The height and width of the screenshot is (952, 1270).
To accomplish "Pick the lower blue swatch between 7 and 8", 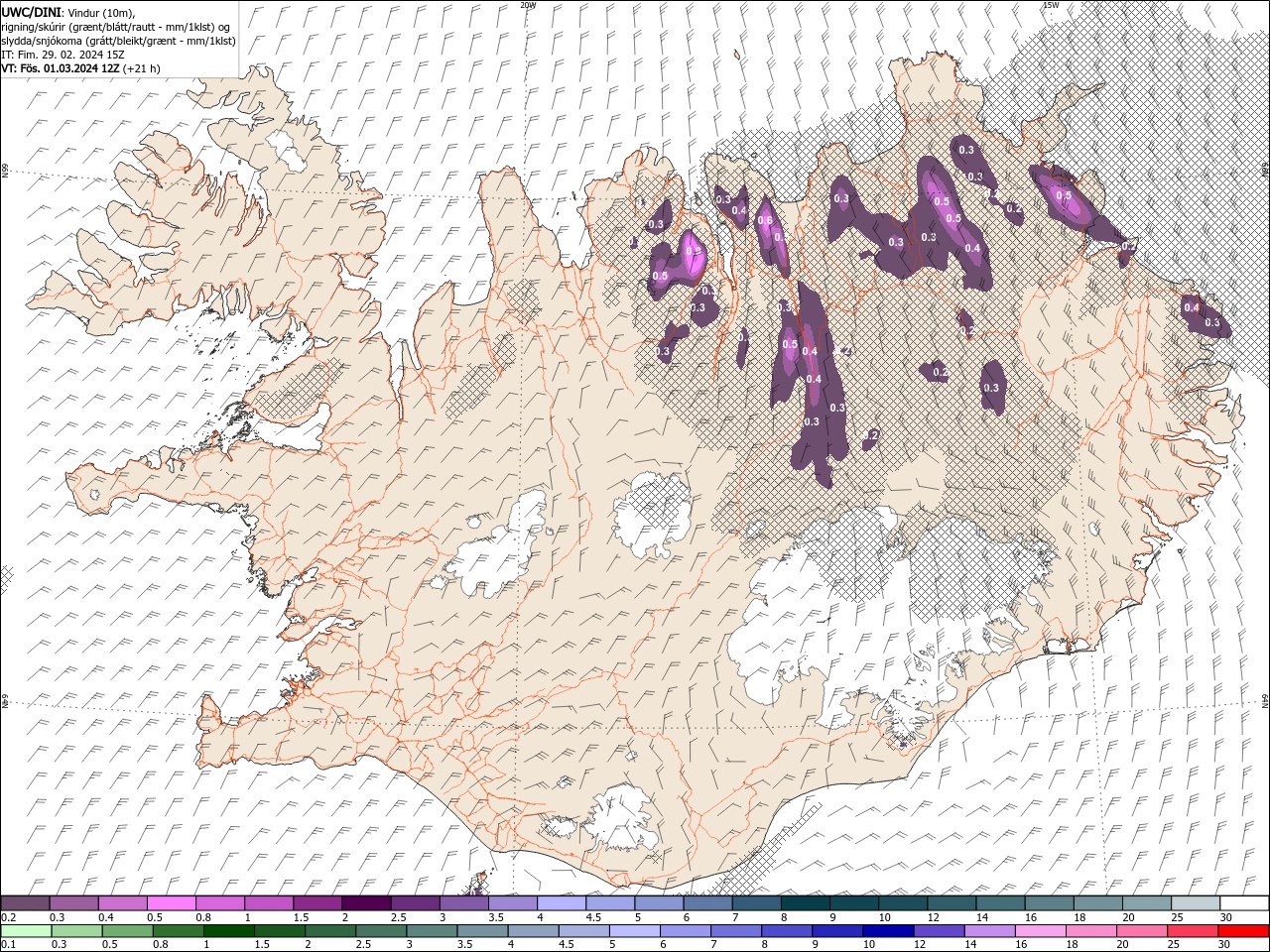I will 736,931.
